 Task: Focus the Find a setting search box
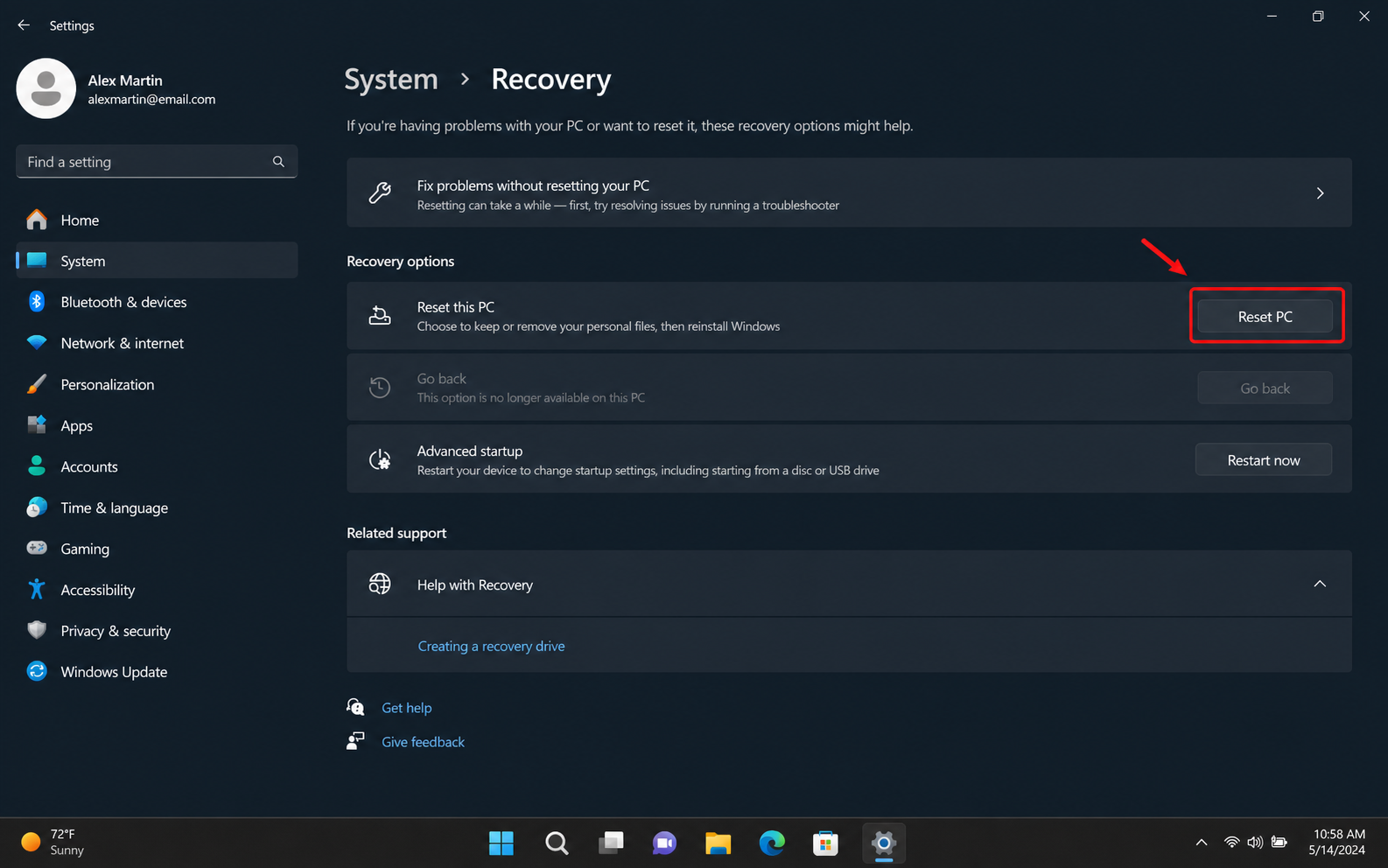(x=157, y=162)
